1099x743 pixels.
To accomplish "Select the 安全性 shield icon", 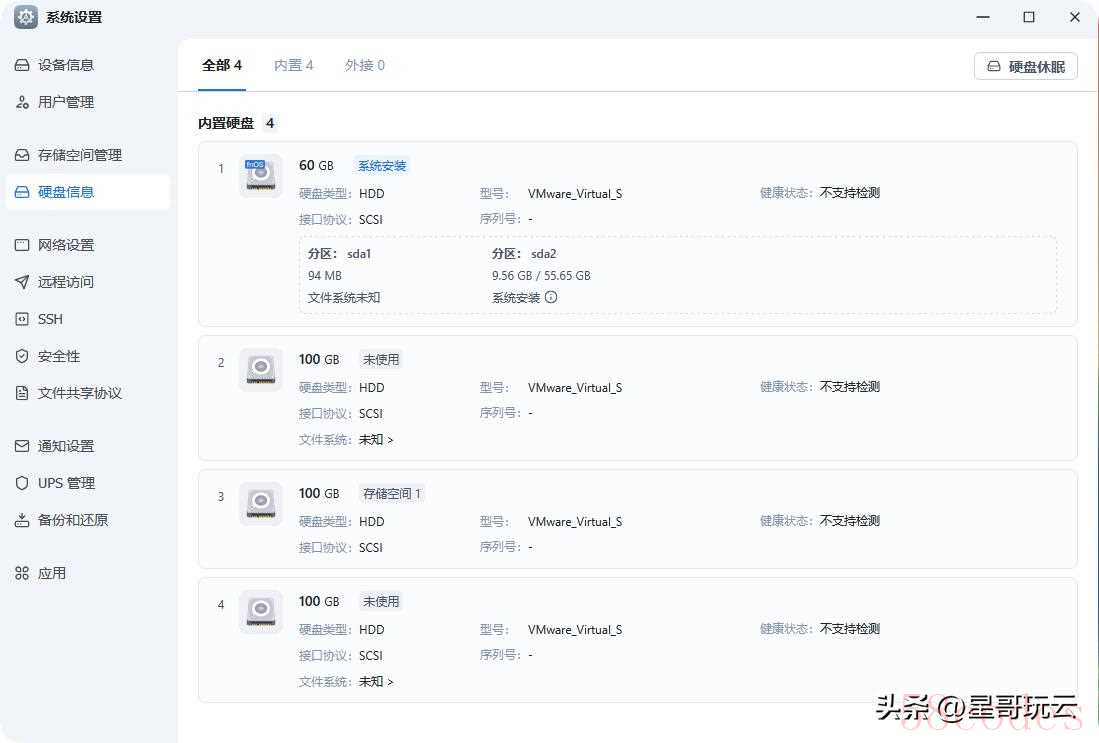I will pos(22,356).
